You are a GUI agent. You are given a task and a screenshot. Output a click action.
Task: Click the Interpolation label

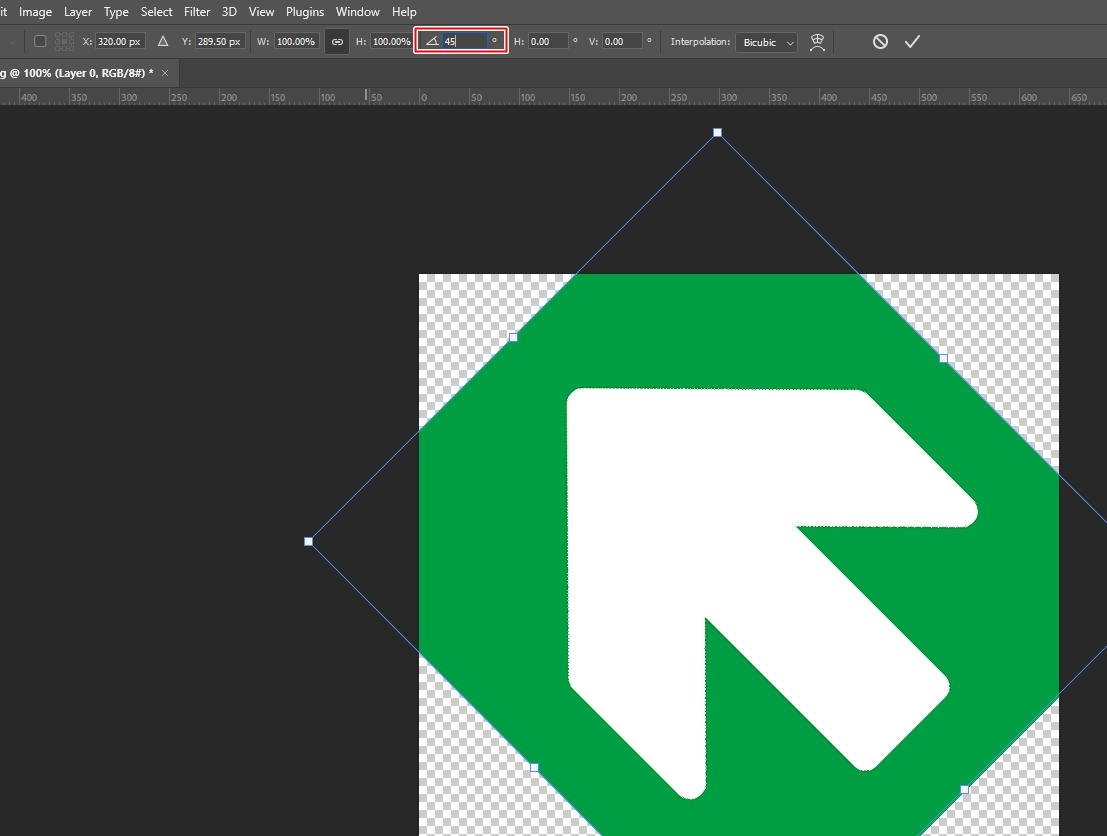[700, 42]
